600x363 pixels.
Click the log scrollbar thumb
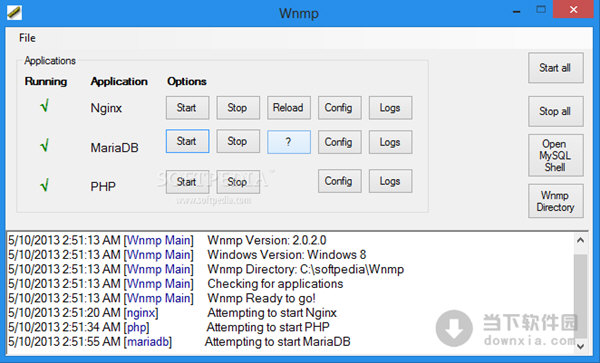580,295
